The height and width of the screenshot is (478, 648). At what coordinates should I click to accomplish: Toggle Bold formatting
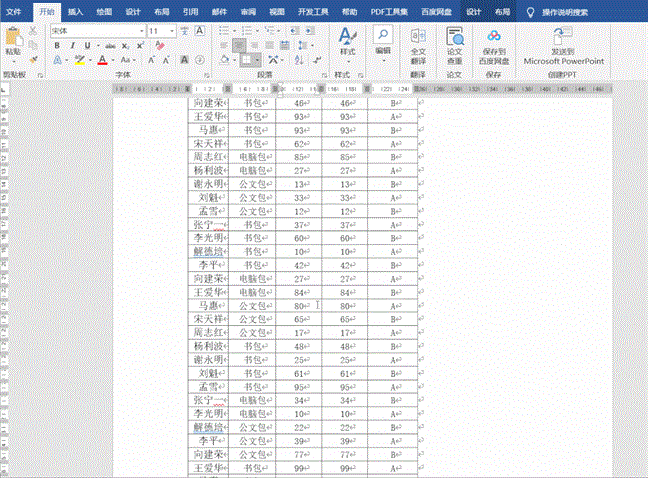[x=57, y=46]
